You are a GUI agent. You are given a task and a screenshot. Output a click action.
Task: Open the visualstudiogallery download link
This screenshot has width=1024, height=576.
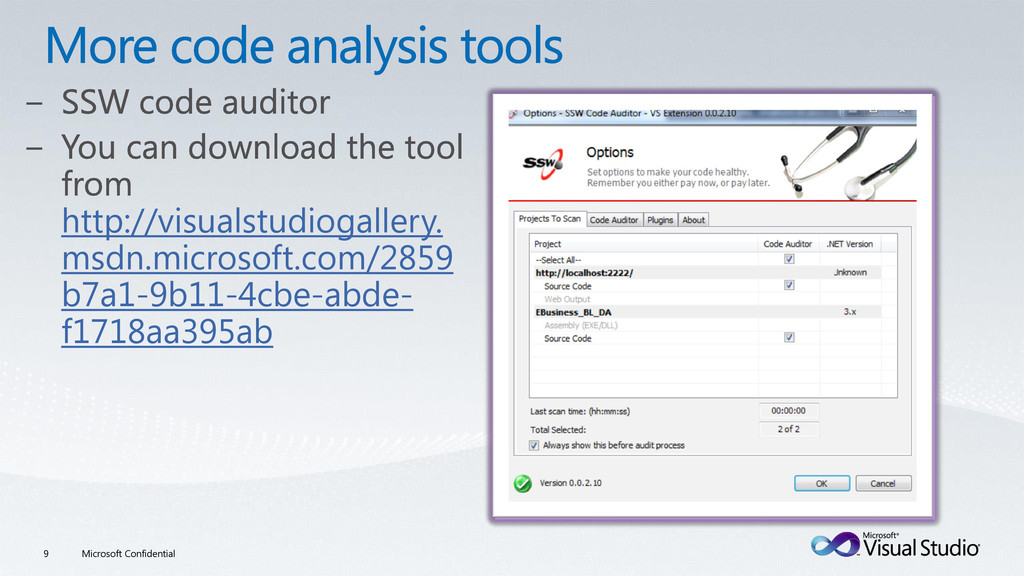[257, 276]
